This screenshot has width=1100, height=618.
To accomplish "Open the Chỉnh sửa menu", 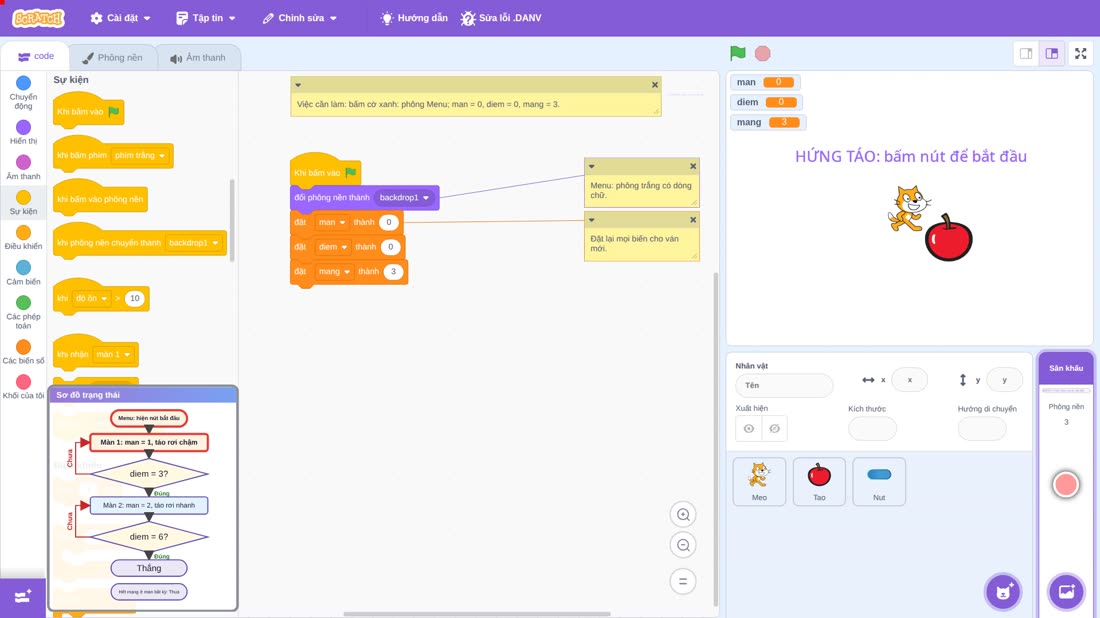I will pos(300,18).
